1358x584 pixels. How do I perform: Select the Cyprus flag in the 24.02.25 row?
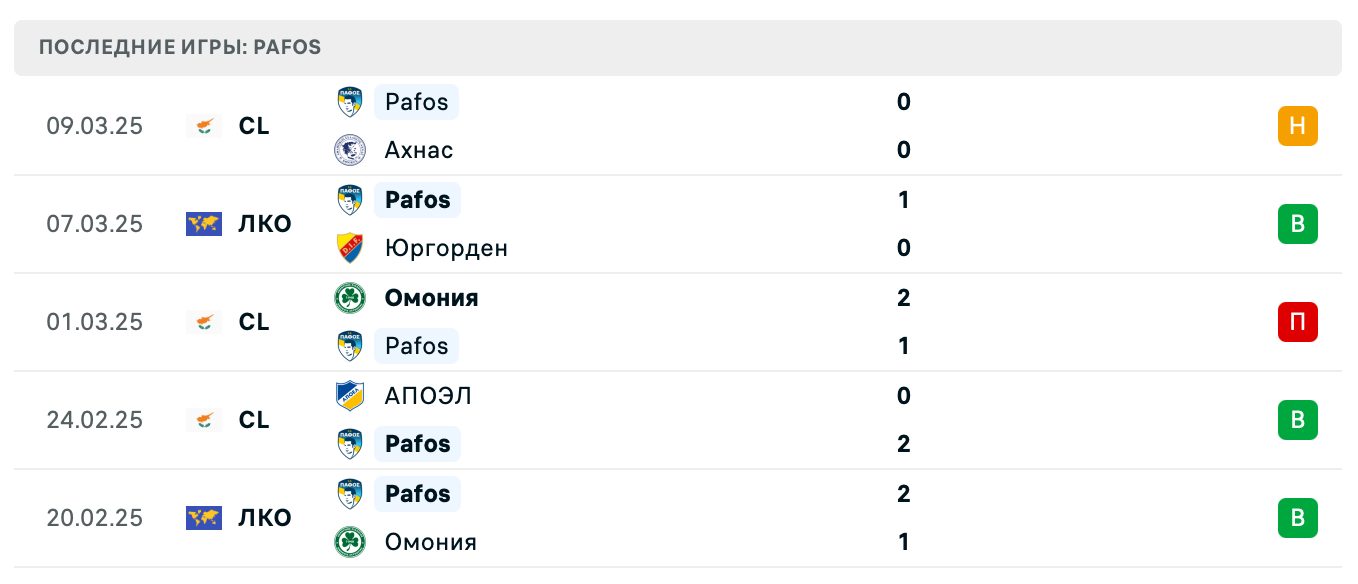click(x=204, y=420)
